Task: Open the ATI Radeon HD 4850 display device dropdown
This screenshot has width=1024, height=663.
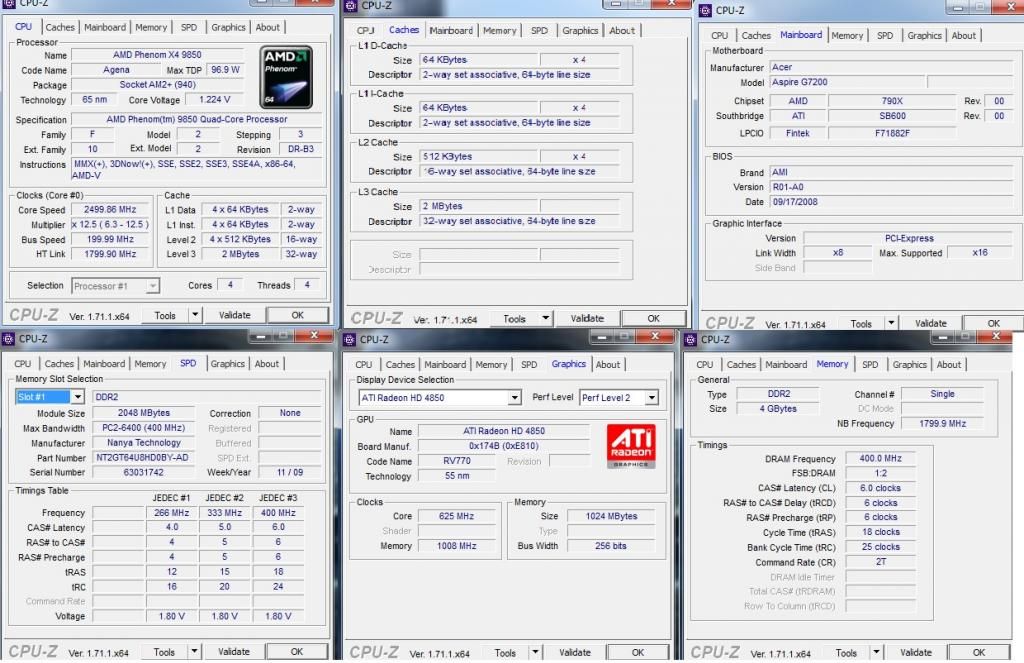Action: pyautogui.click(x=515, y=397)
